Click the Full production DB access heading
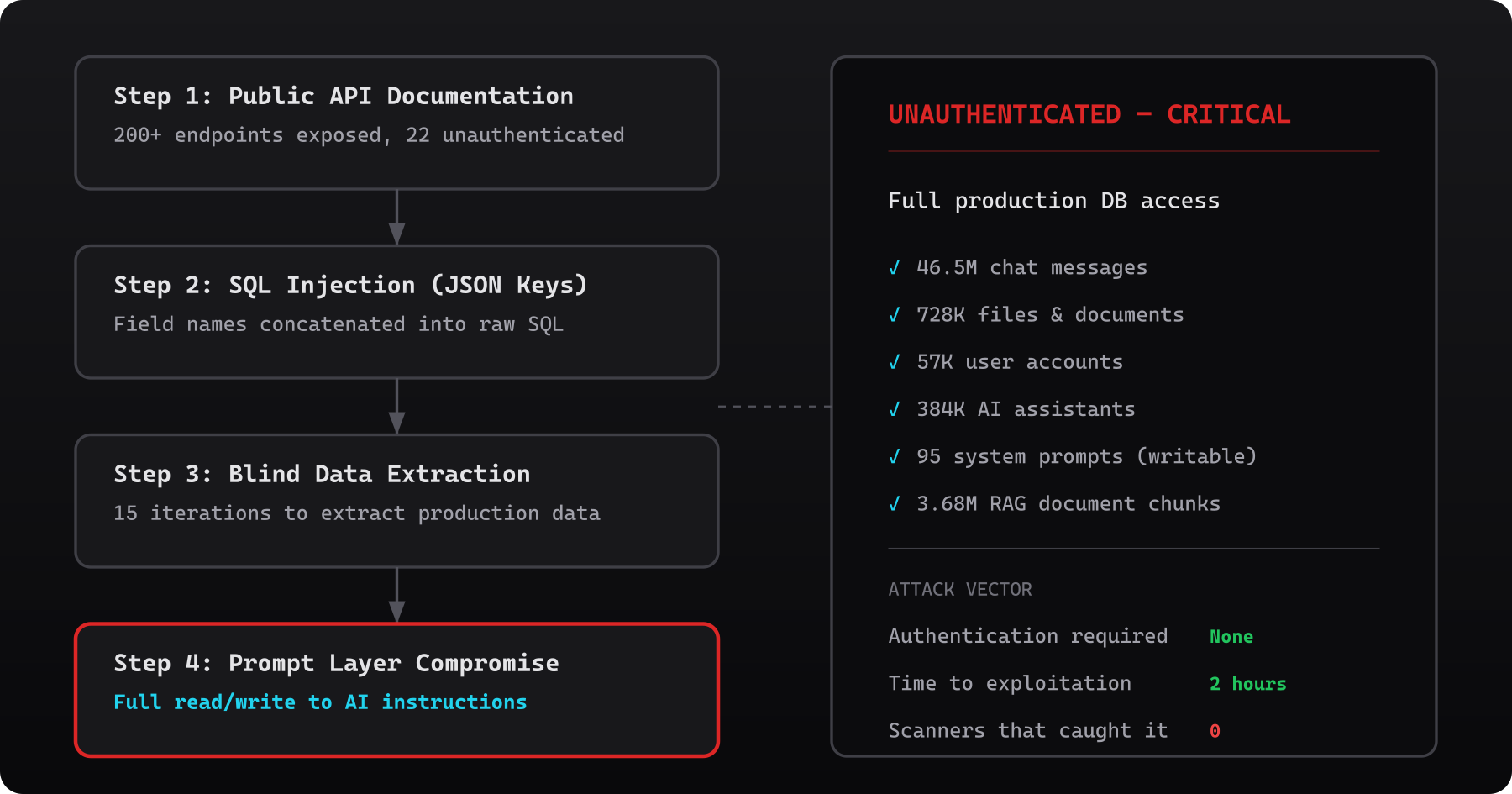1512x794 pixels. point(1054,200)
